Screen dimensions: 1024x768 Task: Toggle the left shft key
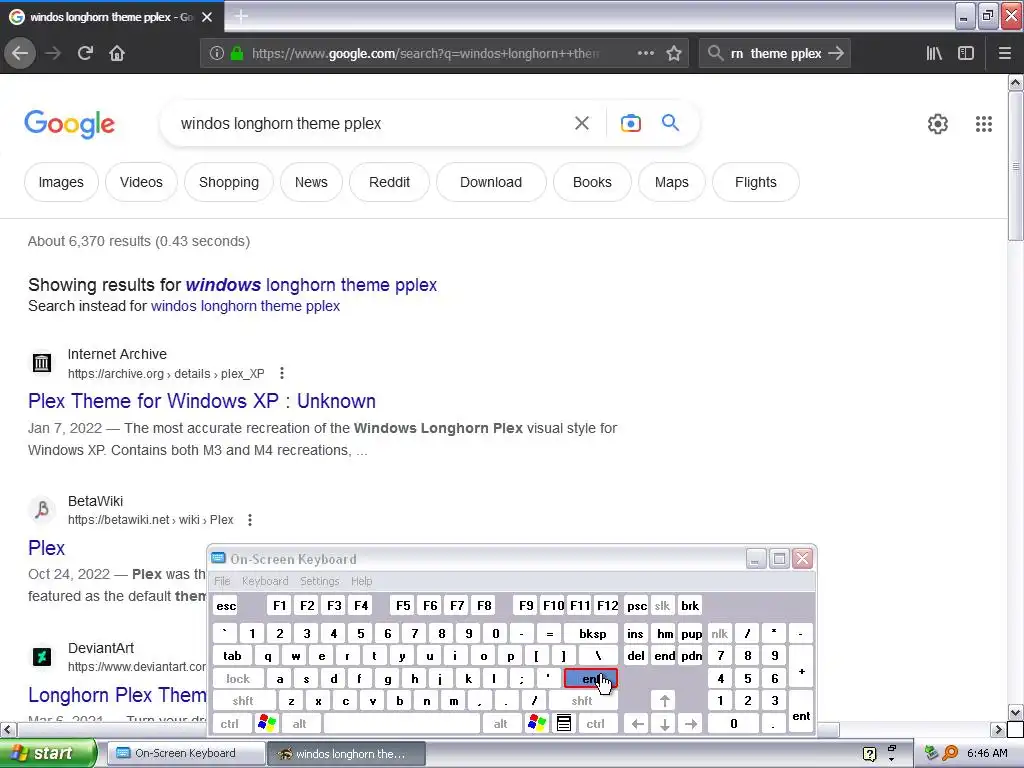coord(243,701)
